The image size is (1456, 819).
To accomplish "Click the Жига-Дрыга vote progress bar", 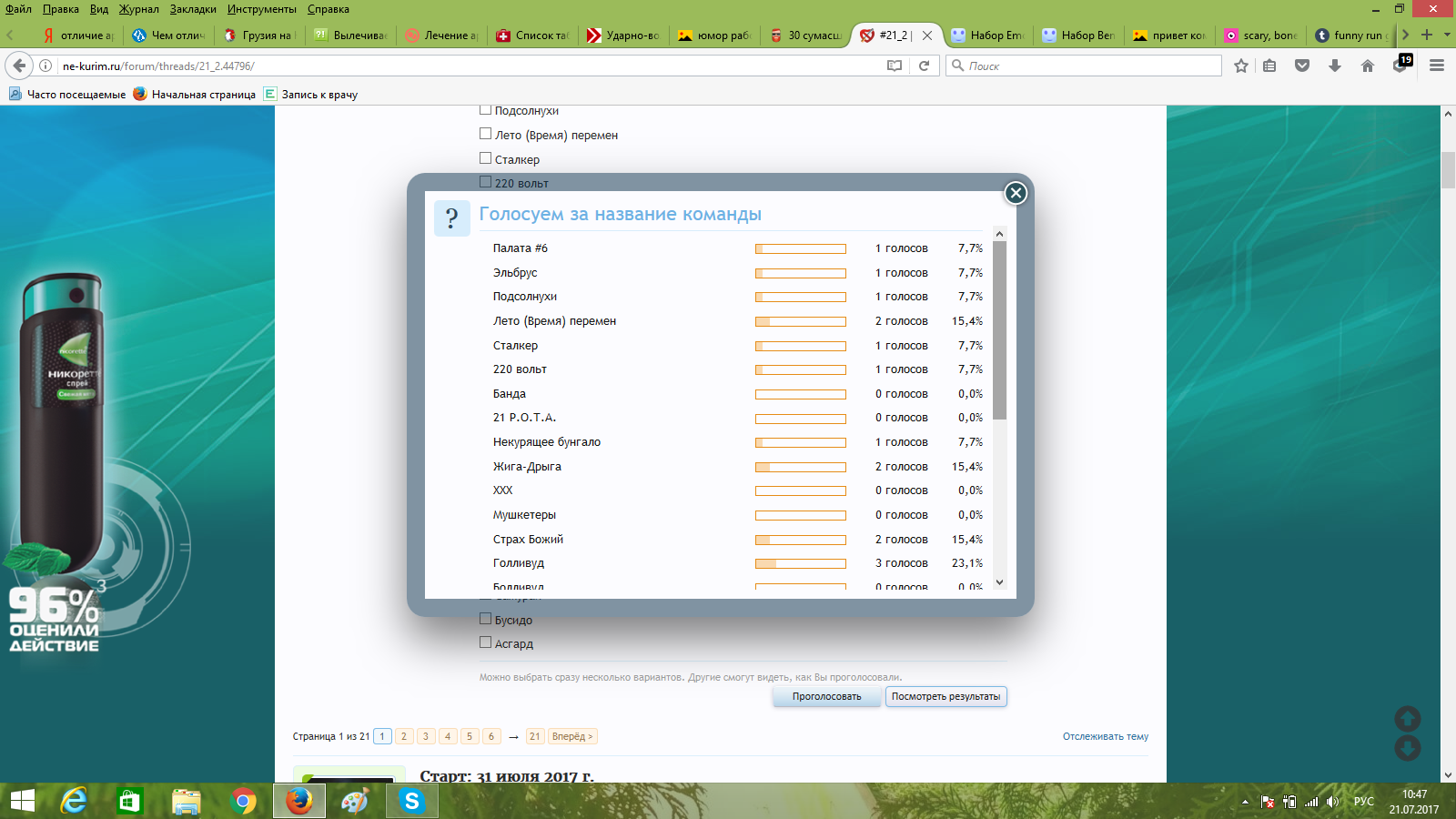I will (801, 467).
